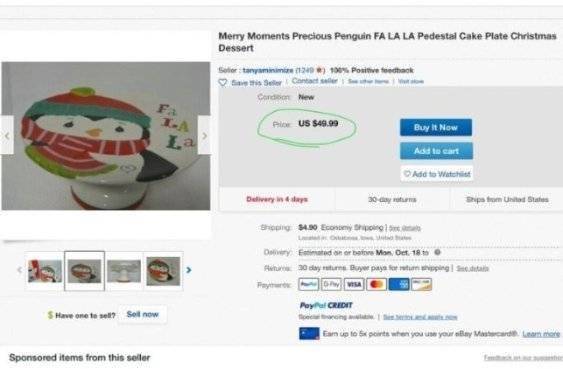
Task: Open the Contact seller link
Action: click(315, 81)
